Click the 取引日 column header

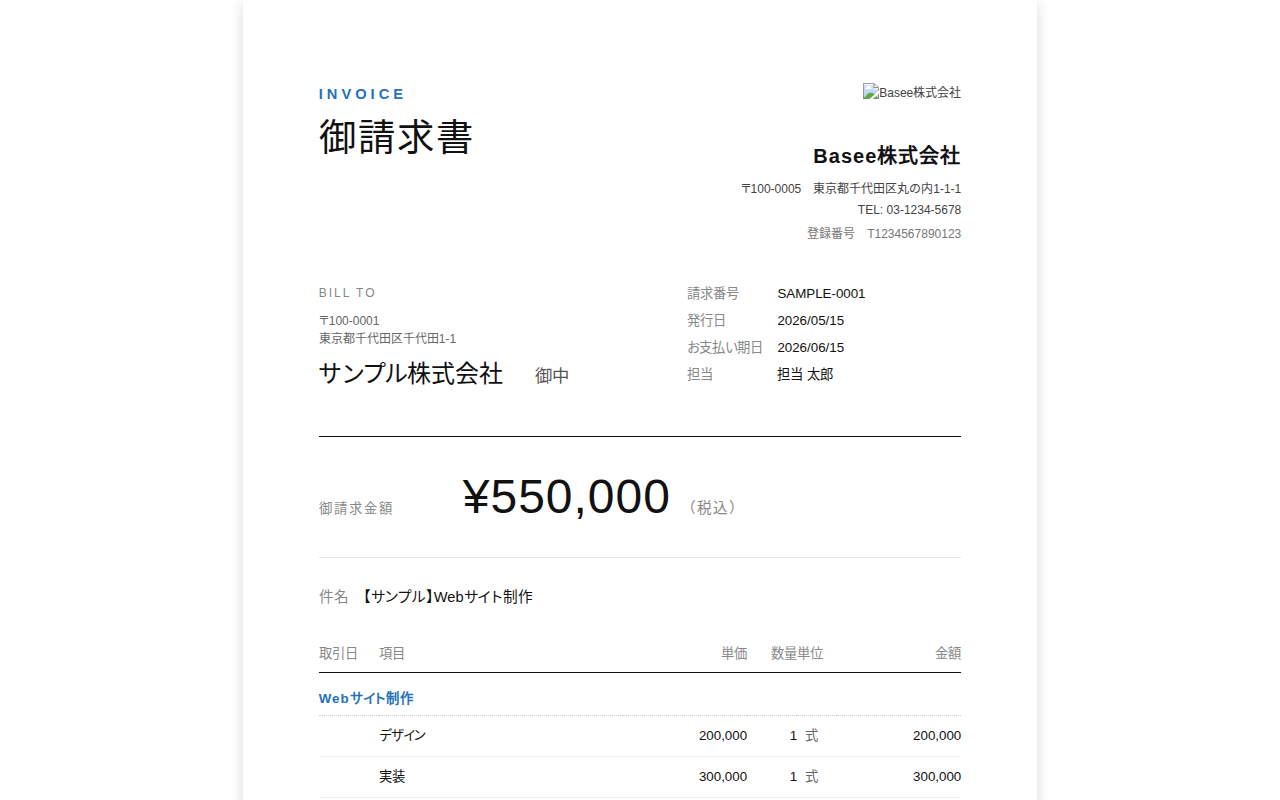338,654
